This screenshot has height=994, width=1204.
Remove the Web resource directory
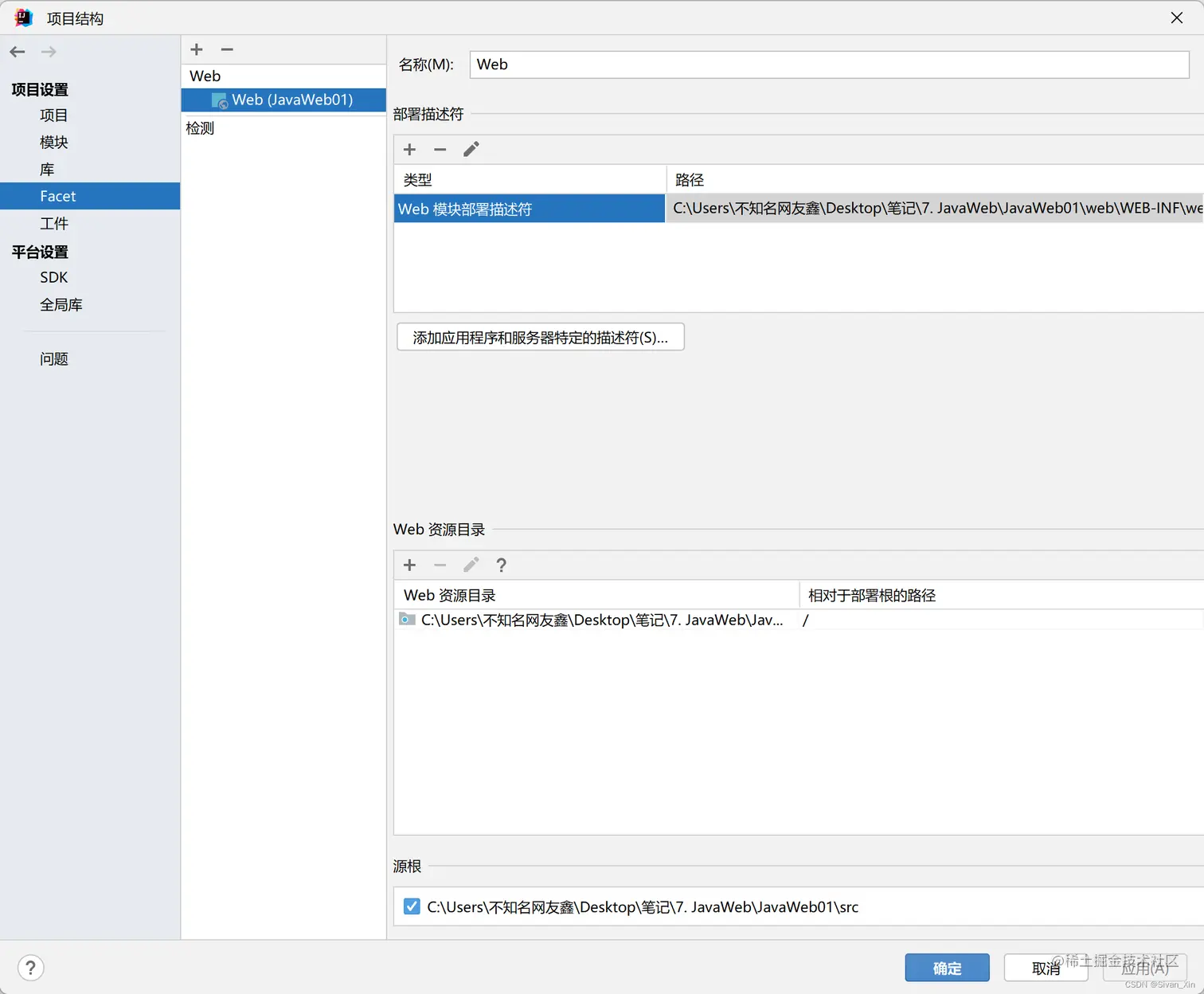click(x=440, y=565)
